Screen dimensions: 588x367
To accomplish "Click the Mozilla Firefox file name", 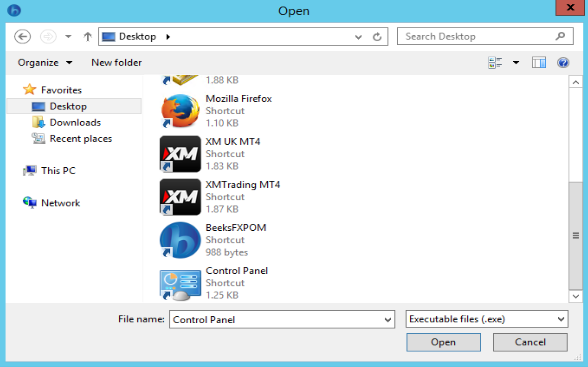I will coord(238,99).
